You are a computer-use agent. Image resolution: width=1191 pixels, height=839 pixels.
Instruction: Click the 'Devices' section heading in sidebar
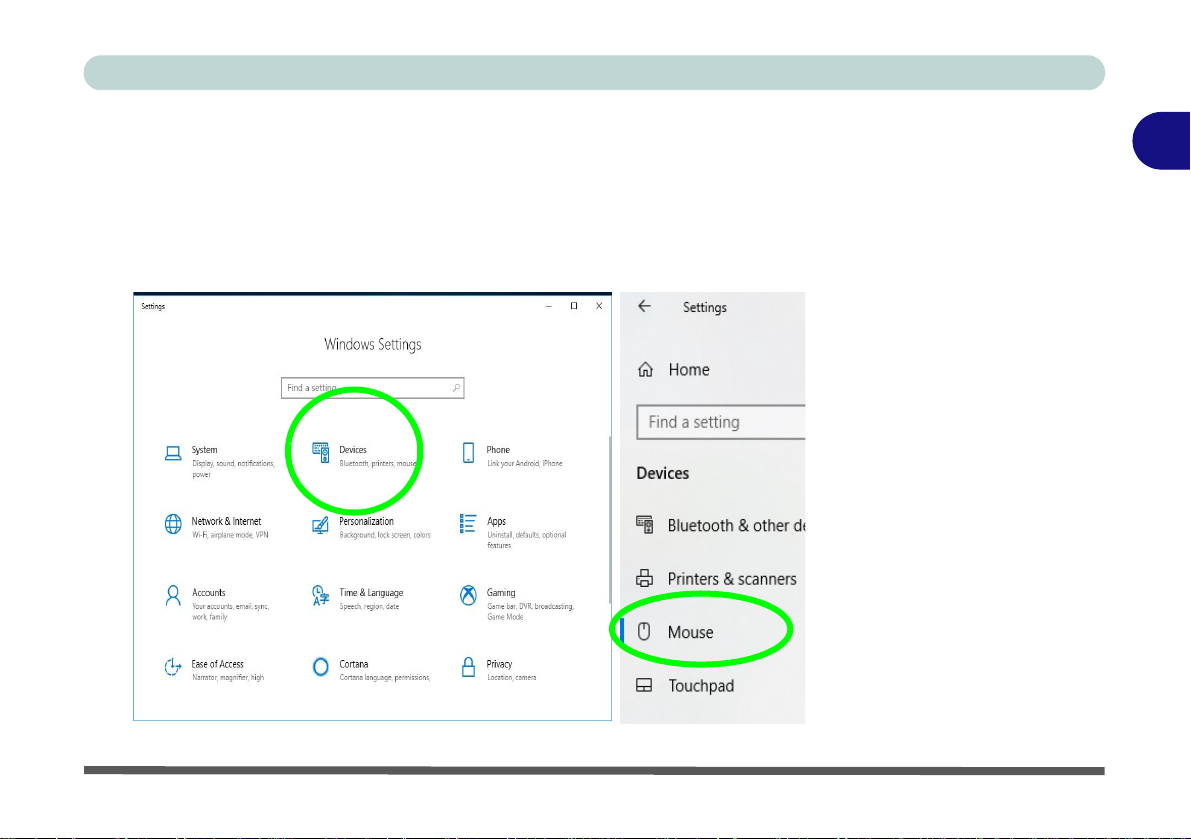(x=662, y=473)
